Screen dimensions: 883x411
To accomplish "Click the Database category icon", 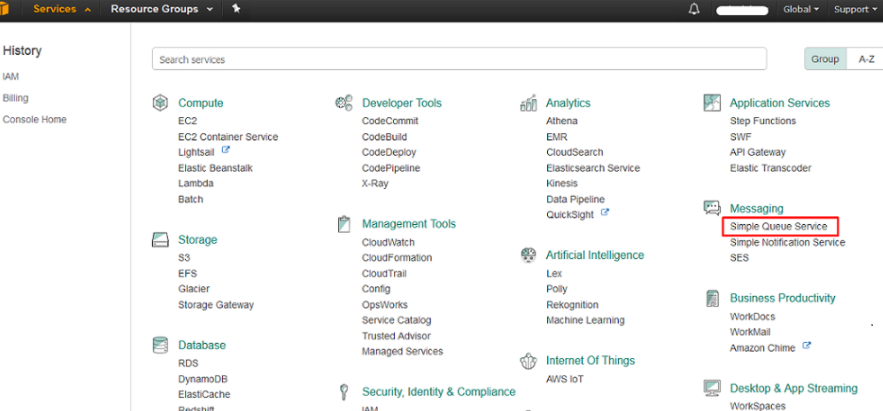I will [159, 345].
